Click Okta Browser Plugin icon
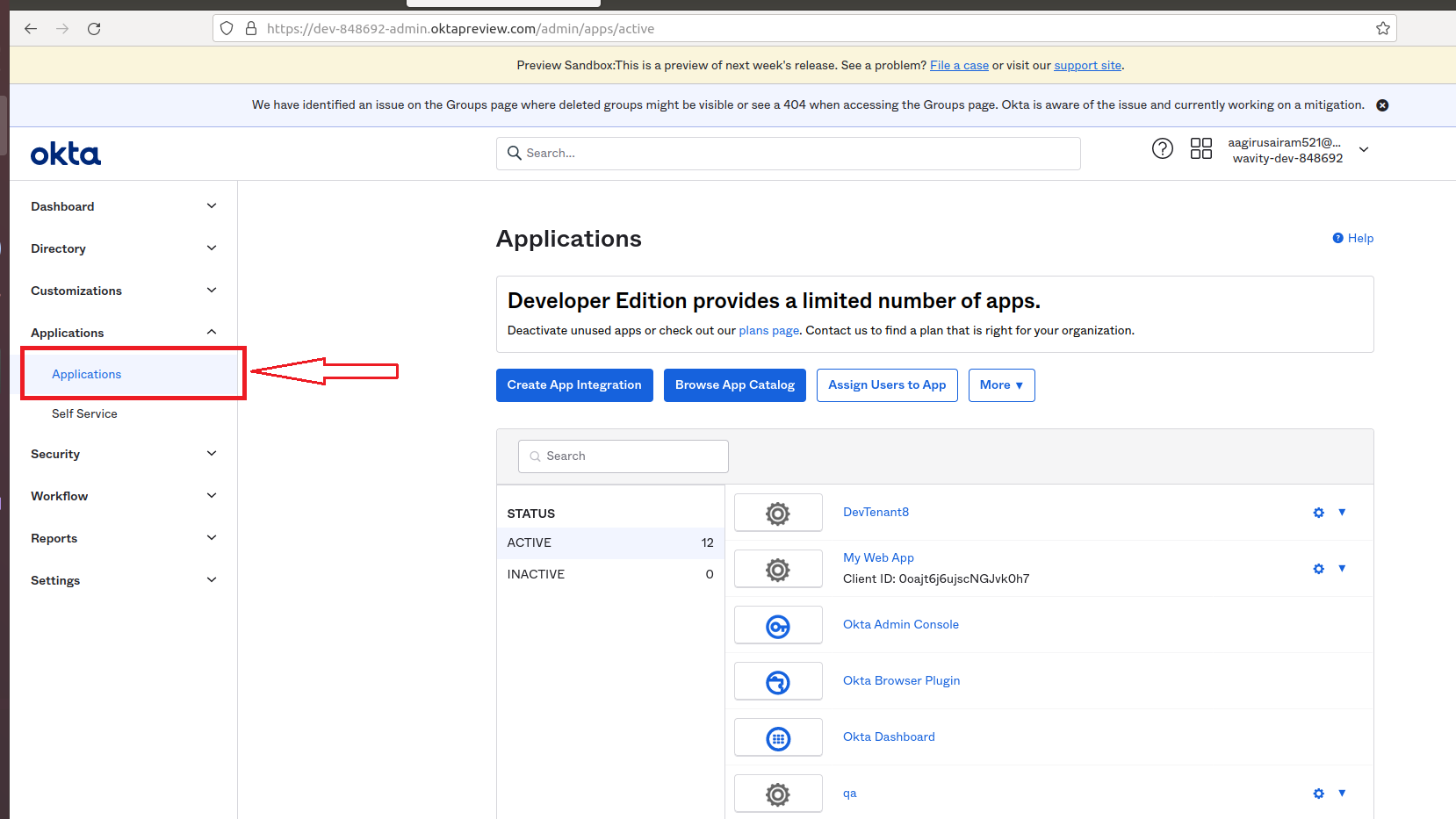Image resolution: width=1456 pixels, height=819 pixels. 778,681
